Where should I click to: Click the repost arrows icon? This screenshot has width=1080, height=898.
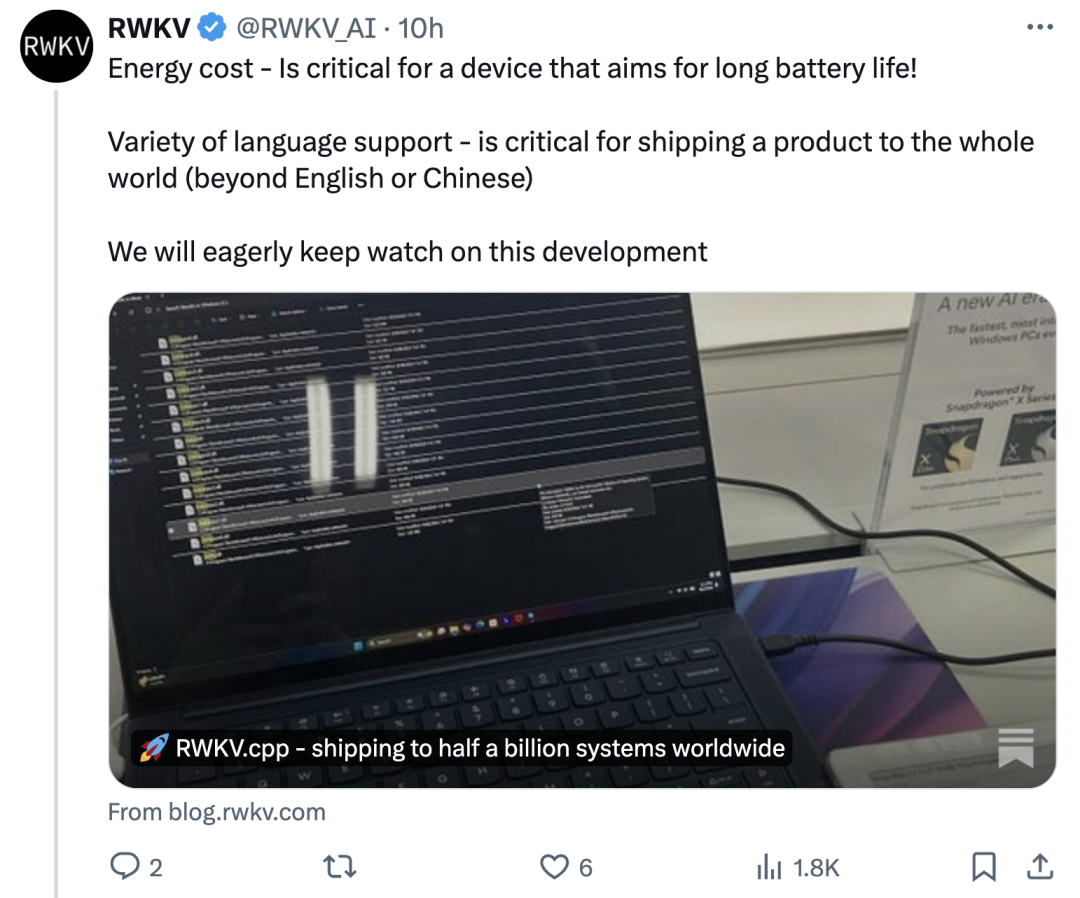(340, 866)
